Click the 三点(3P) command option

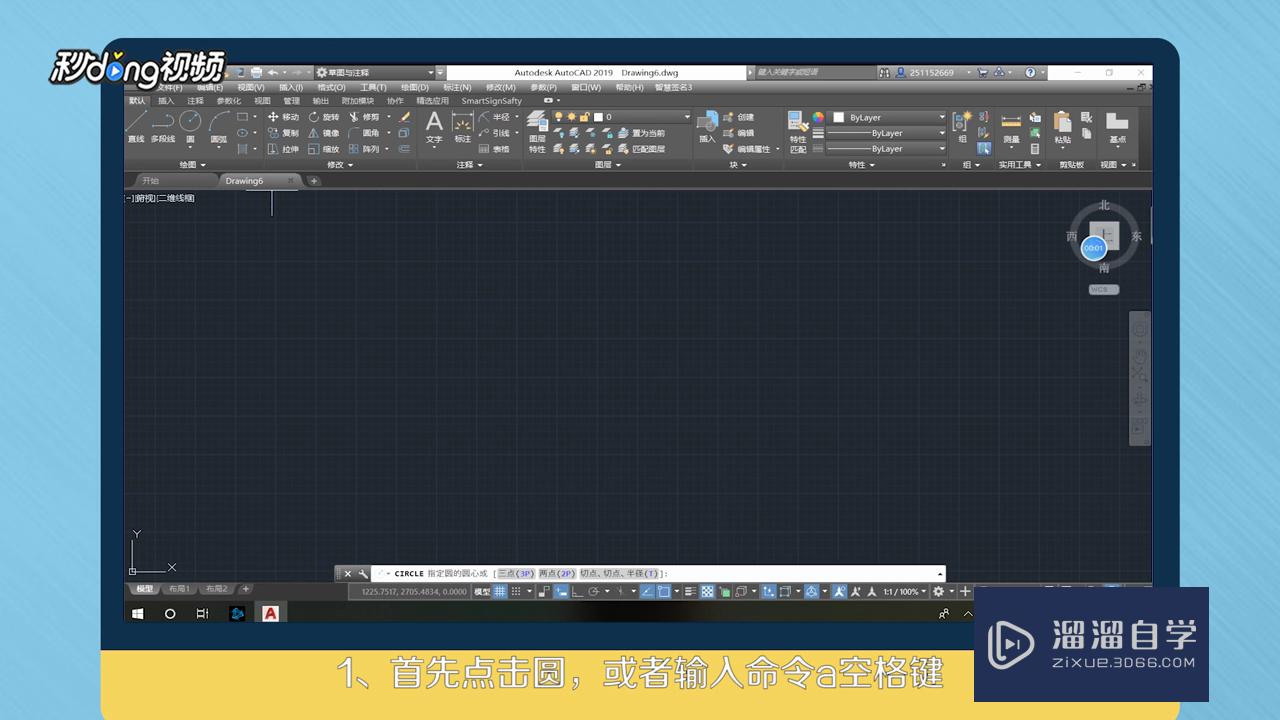point(516,574)
